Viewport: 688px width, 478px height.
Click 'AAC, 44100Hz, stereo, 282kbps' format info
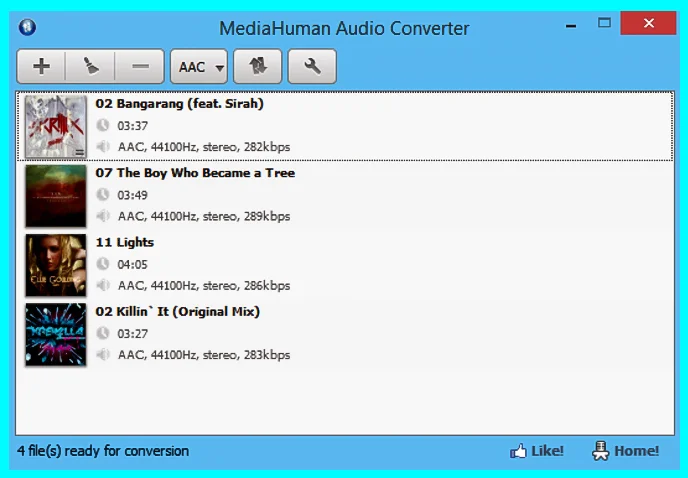point(204,147)
